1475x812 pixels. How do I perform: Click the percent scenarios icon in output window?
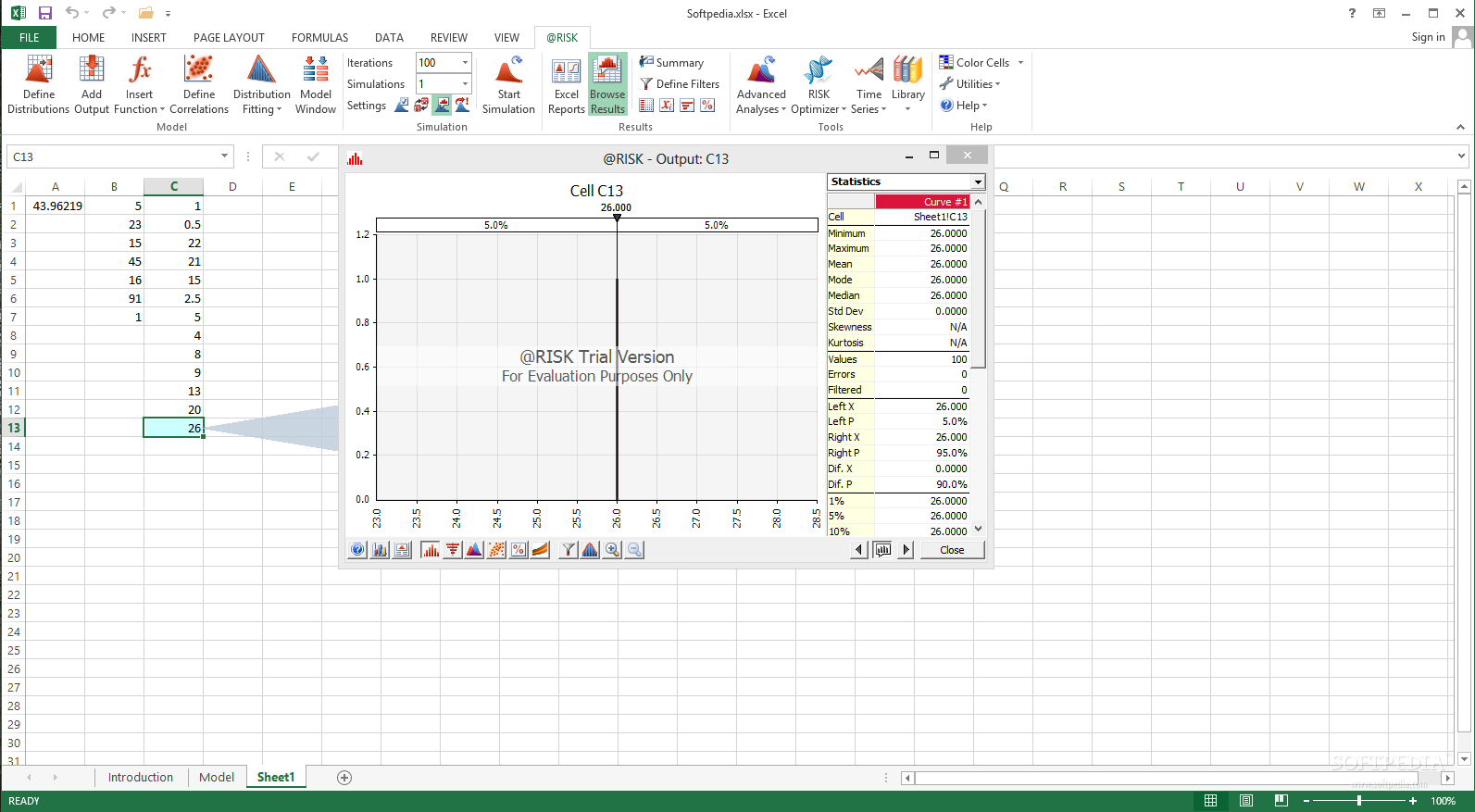(519, 550)
